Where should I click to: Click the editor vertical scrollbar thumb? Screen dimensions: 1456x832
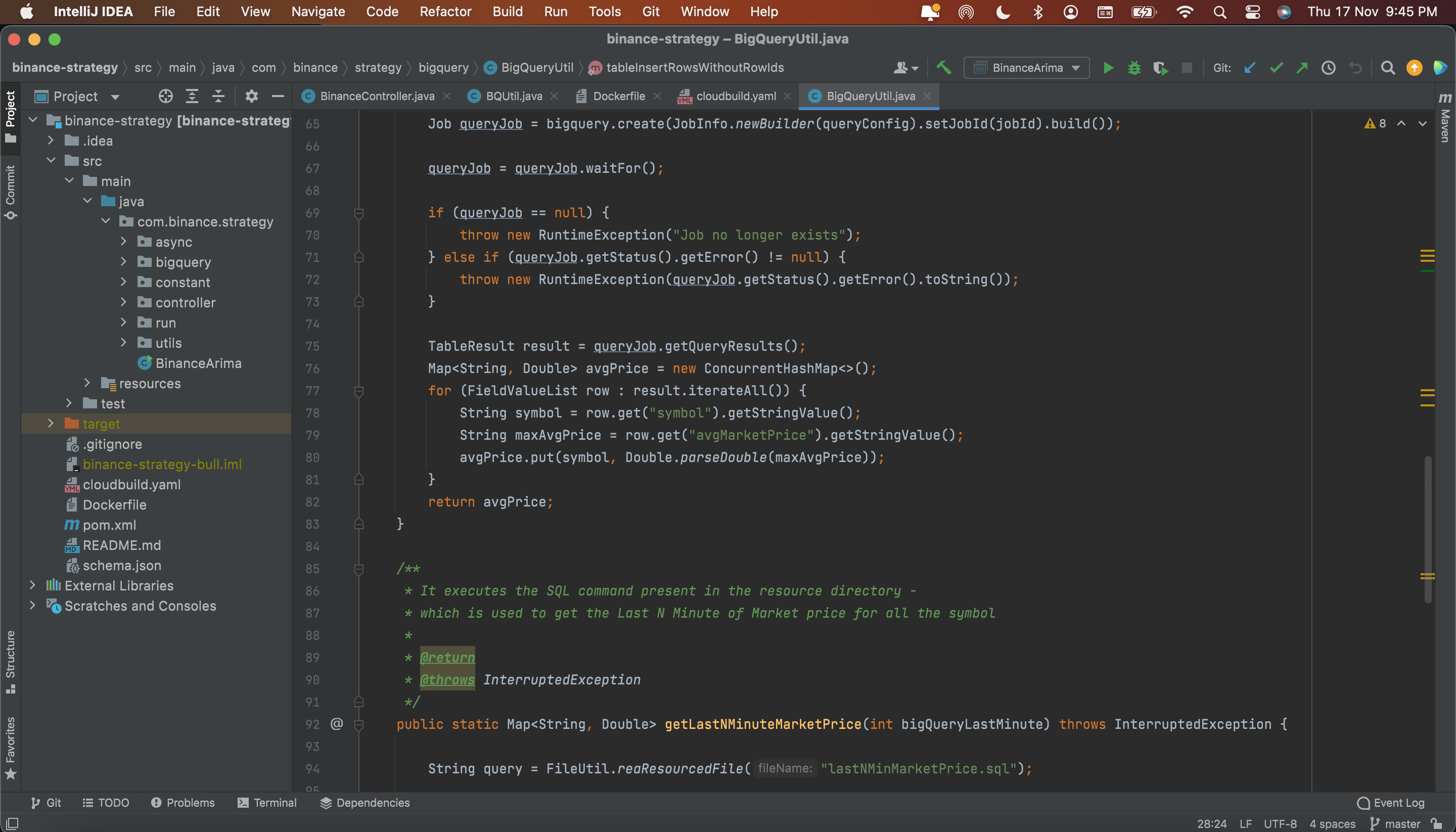[x=1427, y=529]
